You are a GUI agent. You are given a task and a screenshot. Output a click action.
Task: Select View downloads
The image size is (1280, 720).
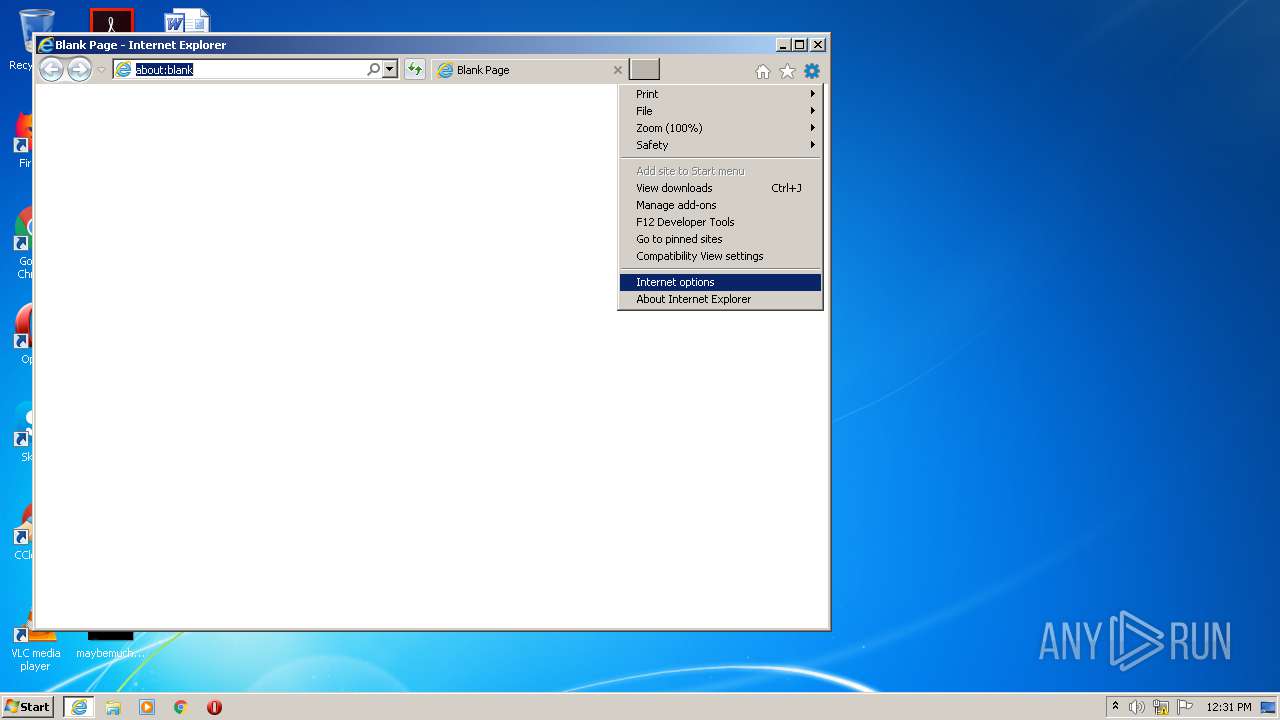[x=720, y=188]
